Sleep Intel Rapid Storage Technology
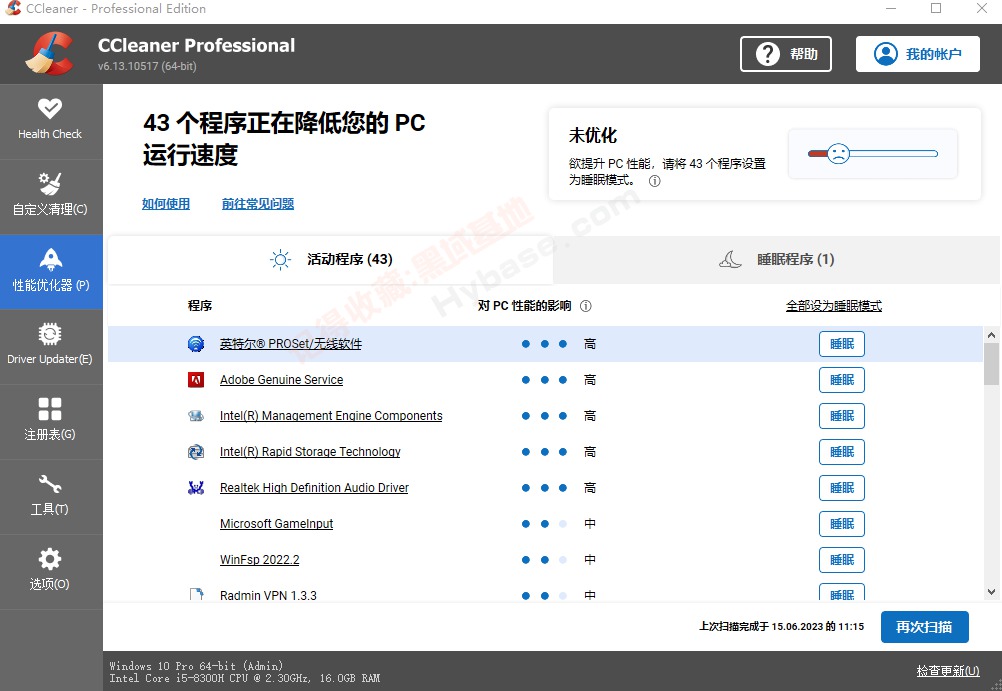This screenshot has height=691, width=1002. coord(842,452)
